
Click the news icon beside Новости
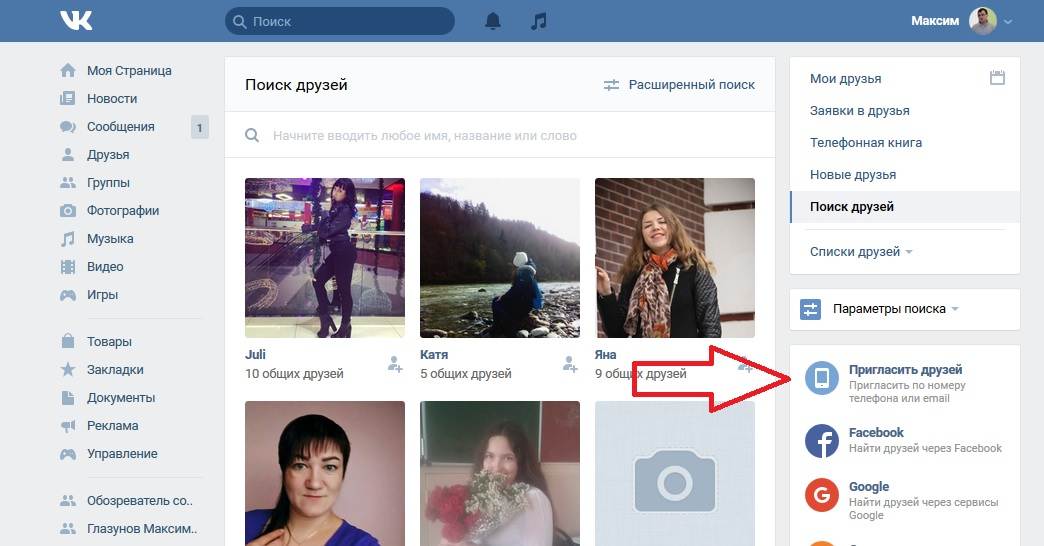click(x=68, y=99)
